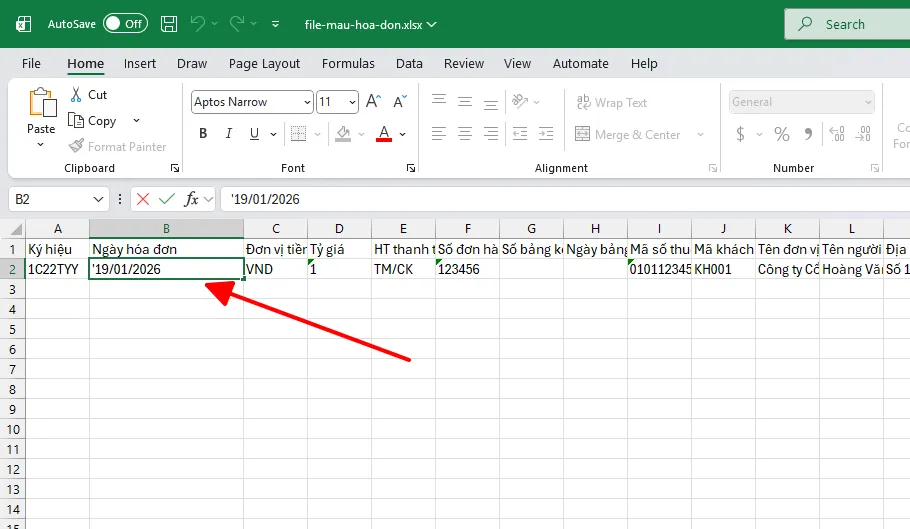Open the Undo history dropdown arrow

[x=214, y=24]
